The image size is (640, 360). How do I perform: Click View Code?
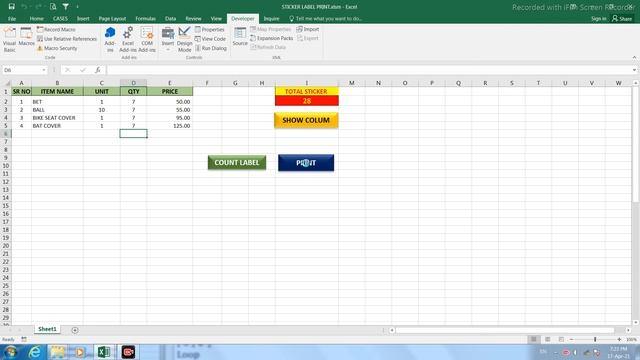coord(210,39)
